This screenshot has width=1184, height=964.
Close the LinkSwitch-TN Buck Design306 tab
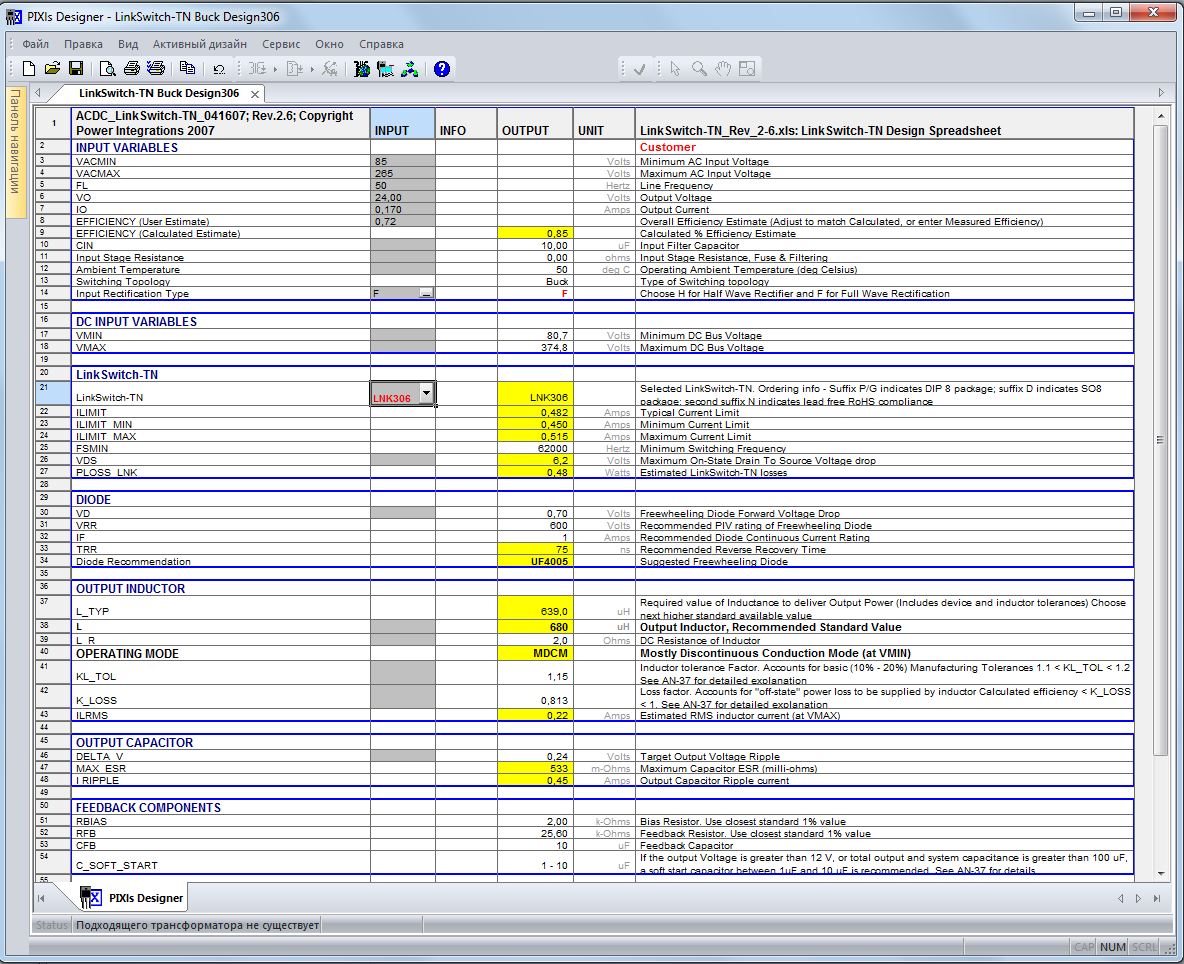[x=255, y=94]
